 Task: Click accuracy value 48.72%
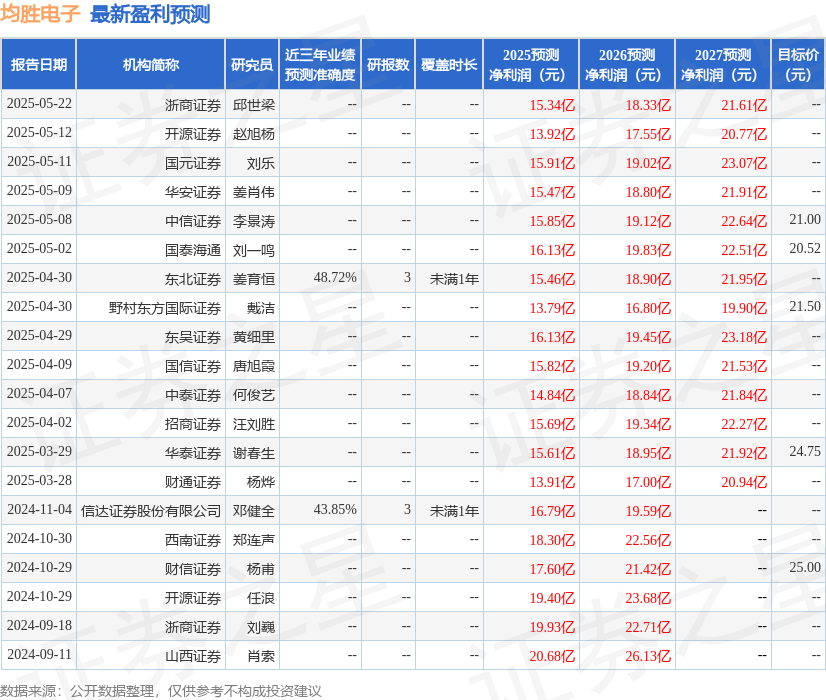coord(335,278)
